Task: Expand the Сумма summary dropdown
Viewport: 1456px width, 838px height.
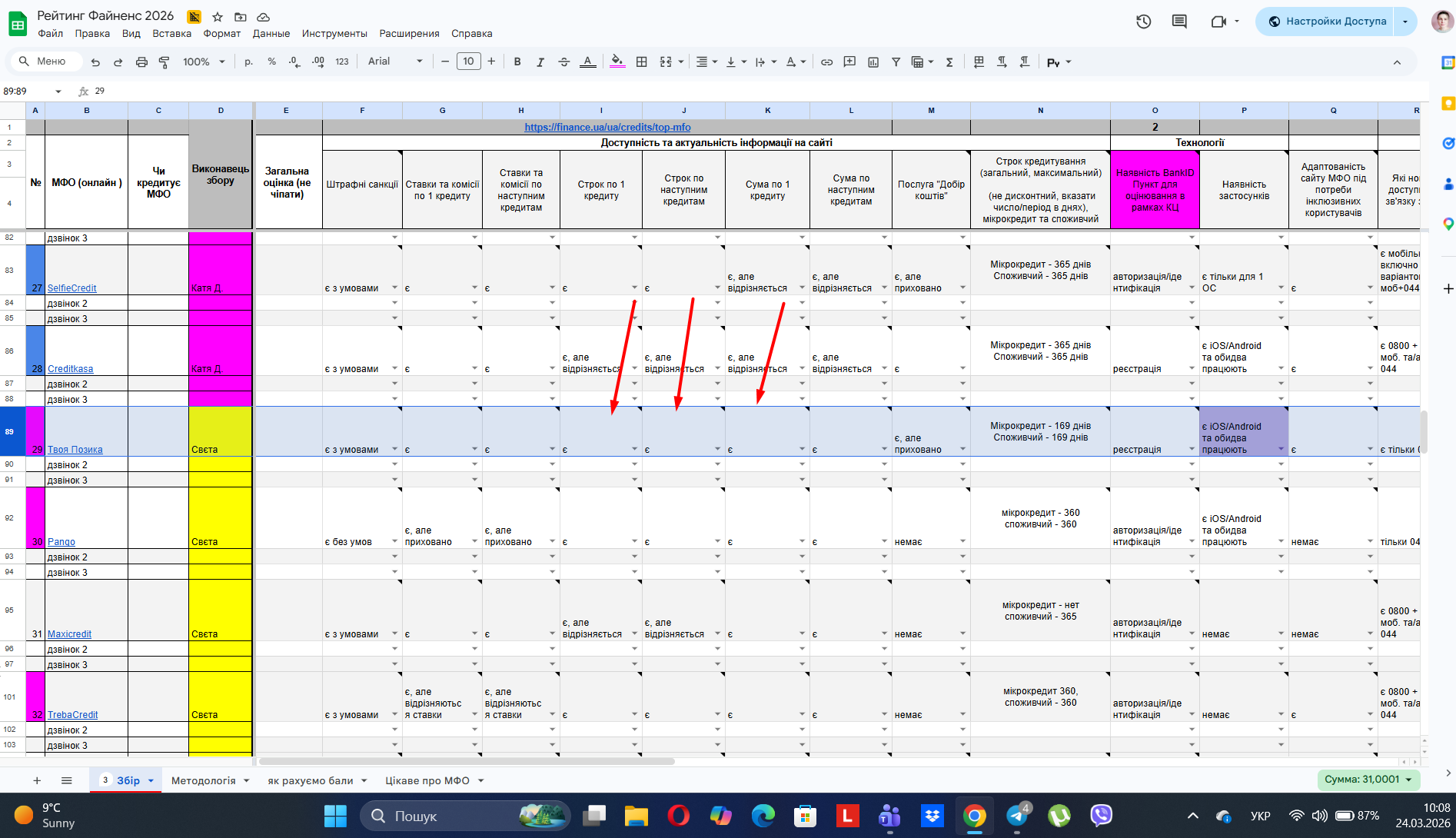Action: pos(1408,780)
